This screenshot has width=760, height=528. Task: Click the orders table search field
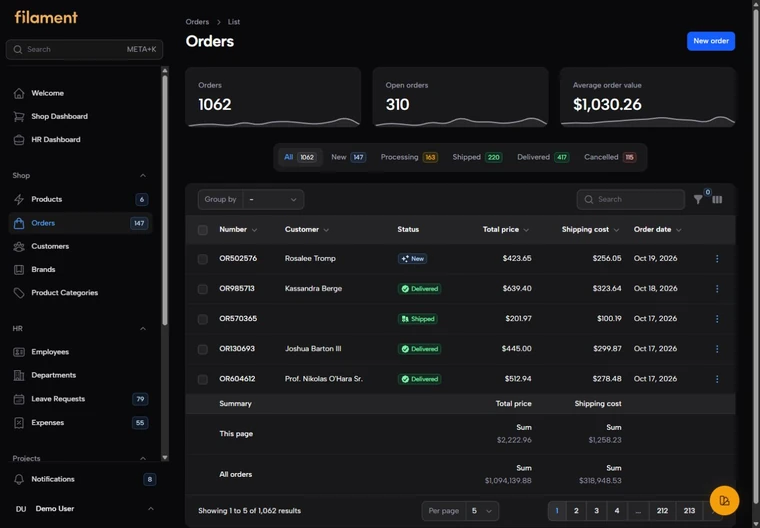631,199
